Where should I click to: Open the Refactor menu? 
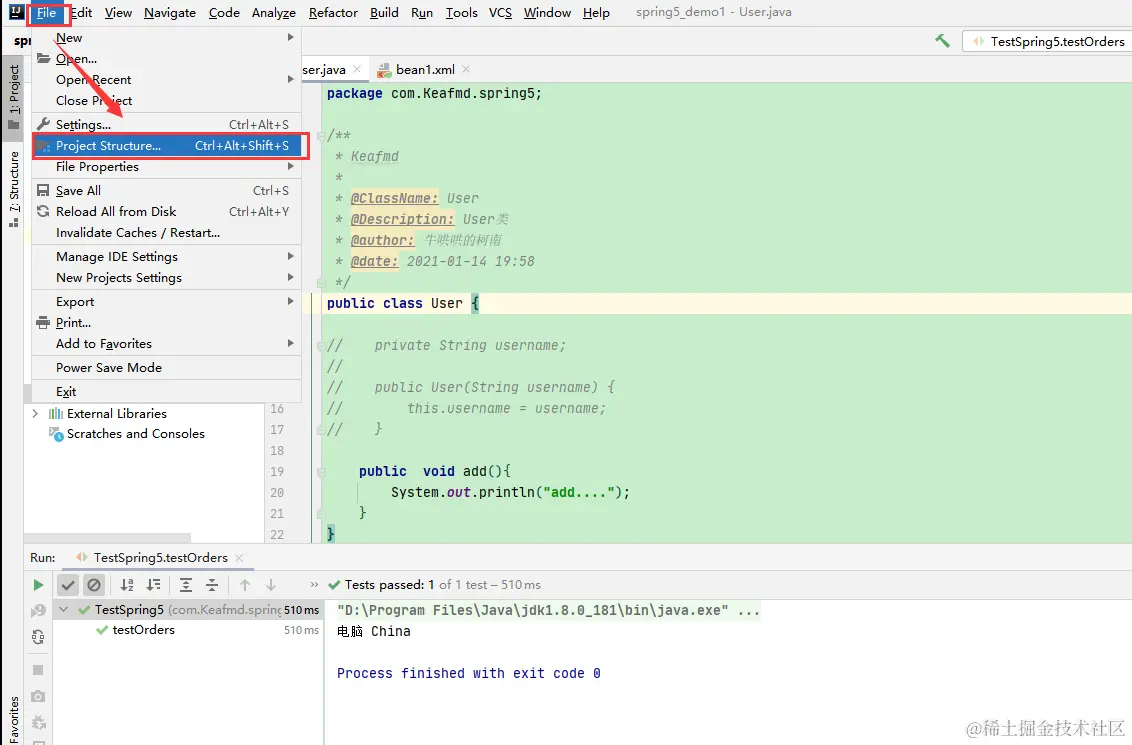[333, 12]
